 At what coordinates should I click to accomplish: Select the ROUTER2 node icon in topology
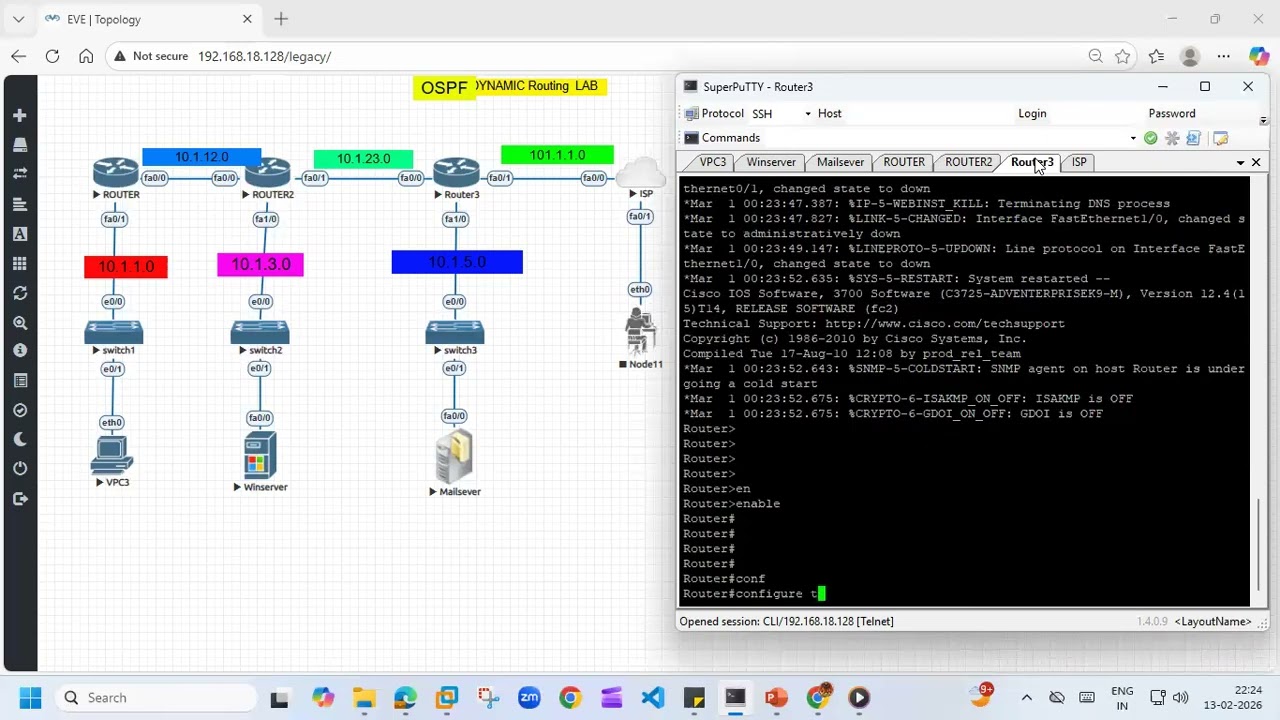(x=268, y=172)
